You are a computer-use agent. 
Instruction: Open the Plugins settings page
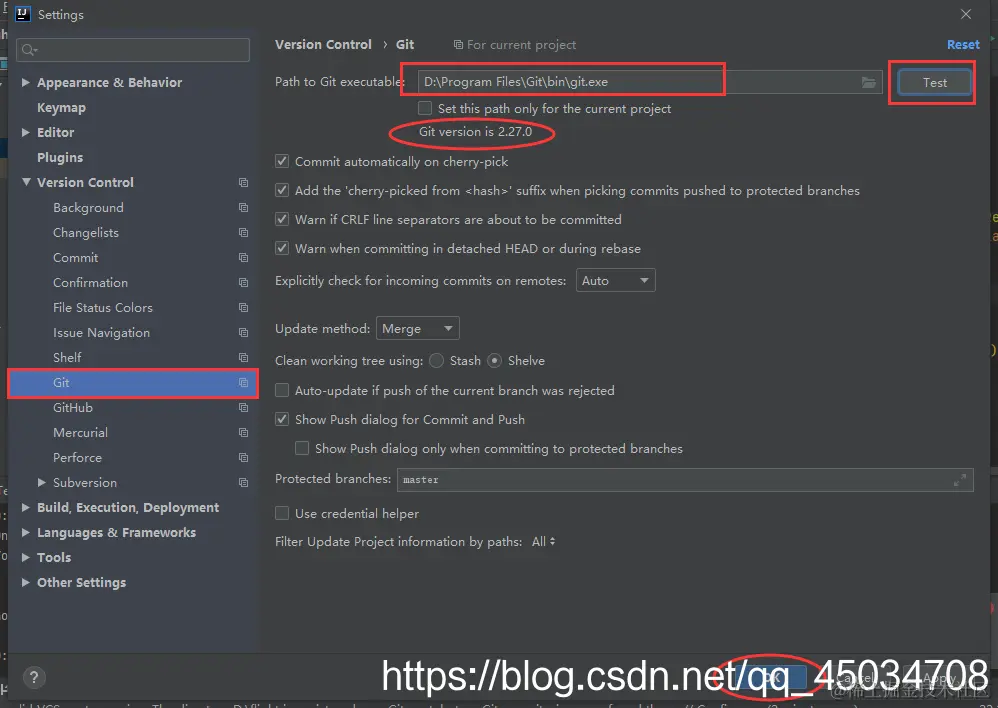pos(60,157)
